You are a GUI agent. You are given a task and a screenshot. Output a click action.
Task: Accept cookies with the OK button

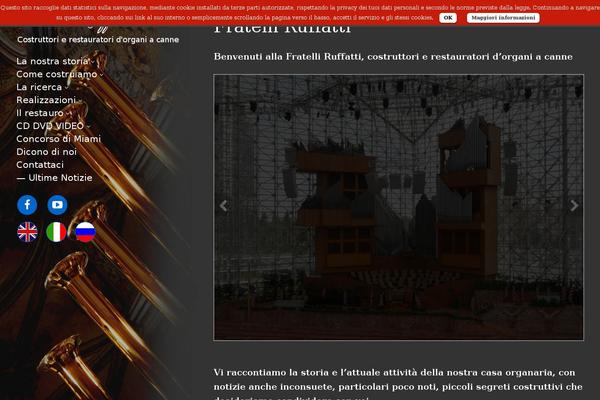[448, 18]
